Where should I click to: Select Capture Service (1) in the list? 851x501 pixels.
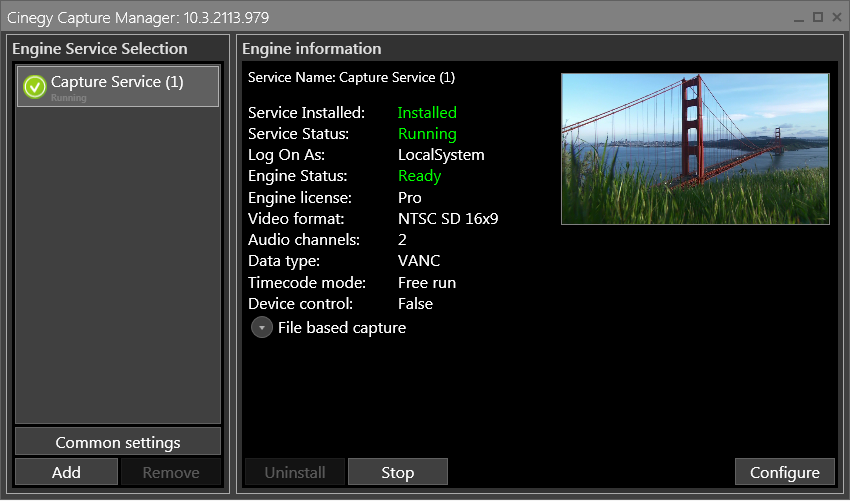[x=118, y=86]
